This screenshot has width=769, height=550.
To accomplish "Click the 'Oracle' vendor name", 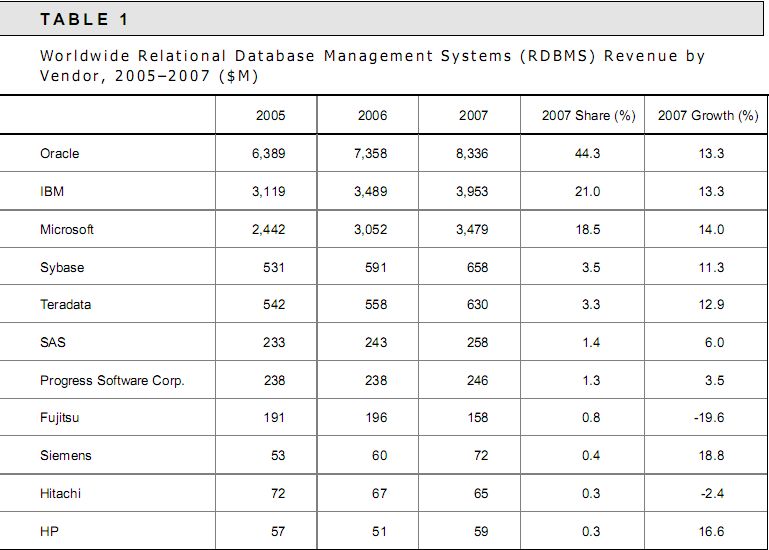I will (59, 154).
